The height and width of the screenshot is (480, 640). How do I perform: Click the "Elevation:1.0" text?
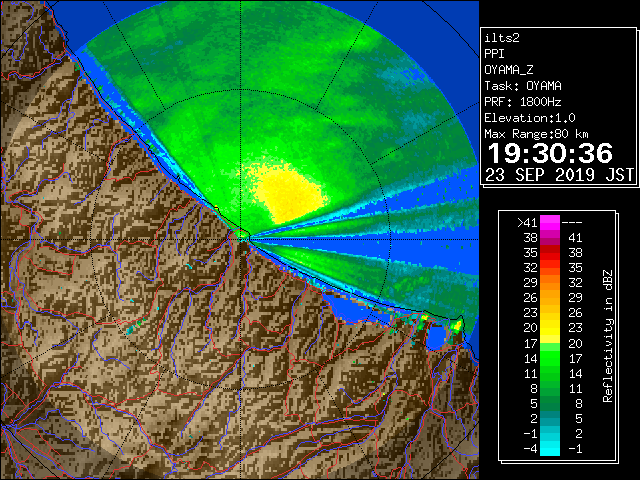click(530, 118)
